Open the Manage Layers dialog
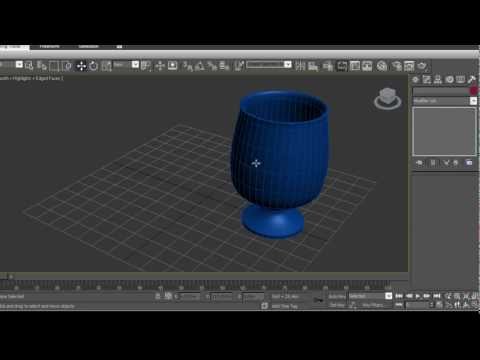Image resolution: width=480 pixels, height=360 pixels. coord(328,66)
